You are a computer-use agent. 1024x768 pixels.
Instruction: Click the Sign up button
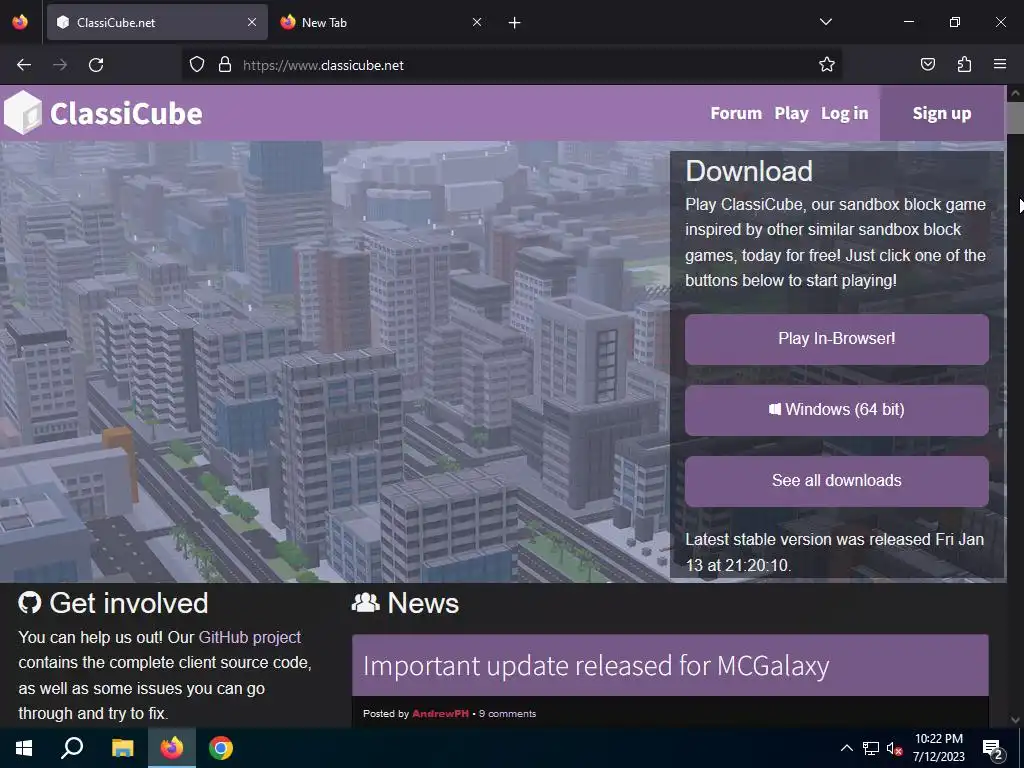point(942,113)
